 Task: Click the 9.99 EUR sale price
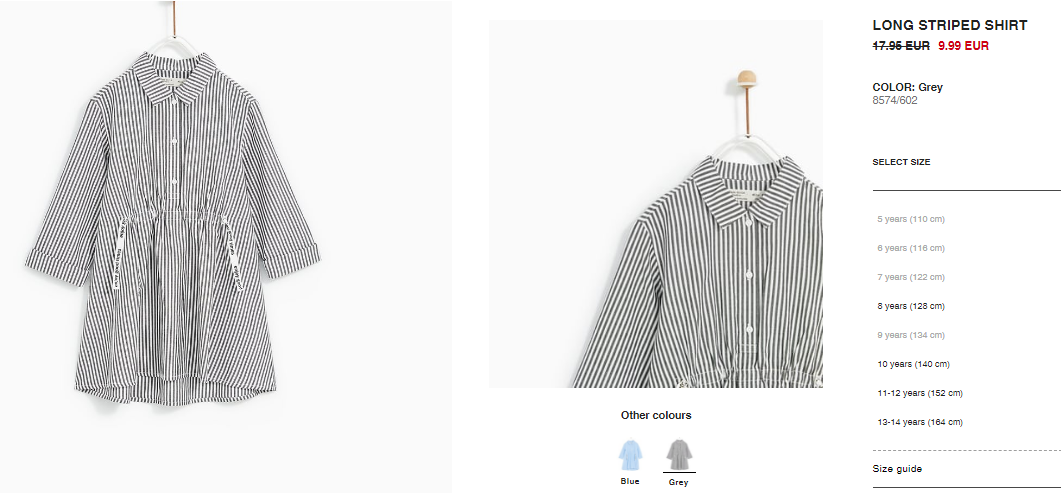pyautogui.click(x=963, y=46)
